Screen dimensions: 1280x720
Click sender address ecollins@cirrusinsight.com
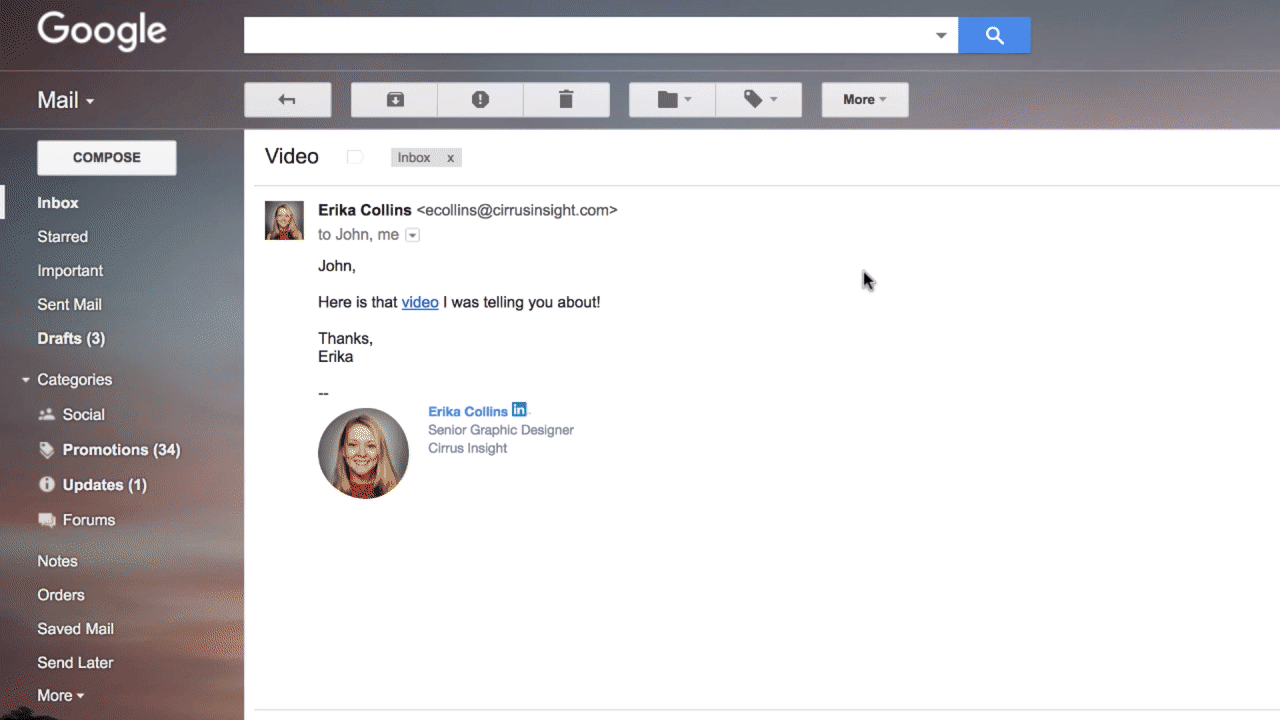point(517,210)
